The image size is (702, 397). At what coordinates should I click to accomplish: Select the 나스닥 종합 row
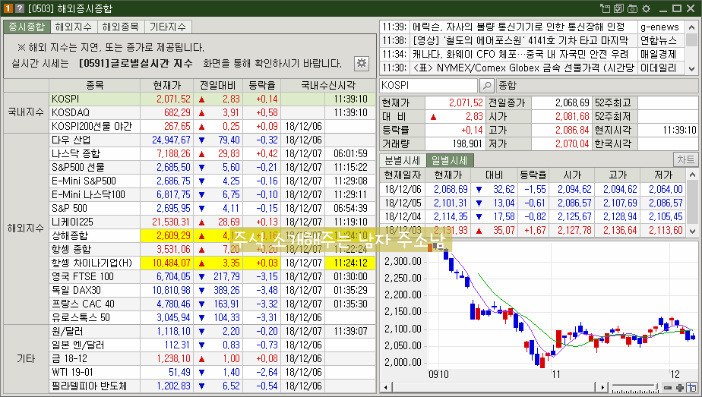[x=212, y=154]
